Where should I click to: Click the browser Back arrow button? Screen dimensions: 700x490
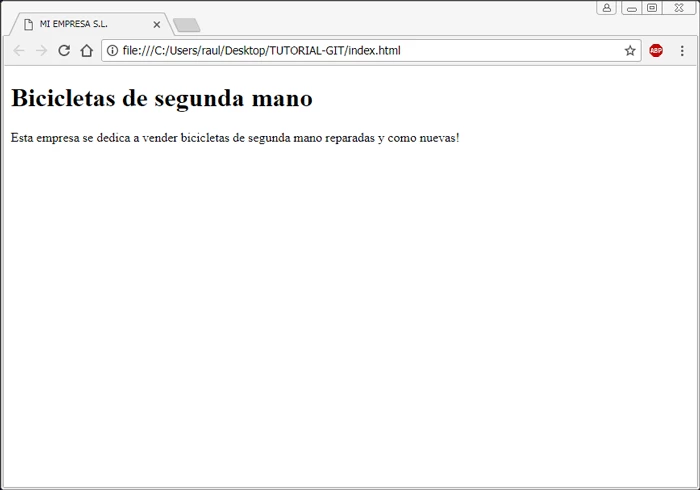(x=19, y=51)
